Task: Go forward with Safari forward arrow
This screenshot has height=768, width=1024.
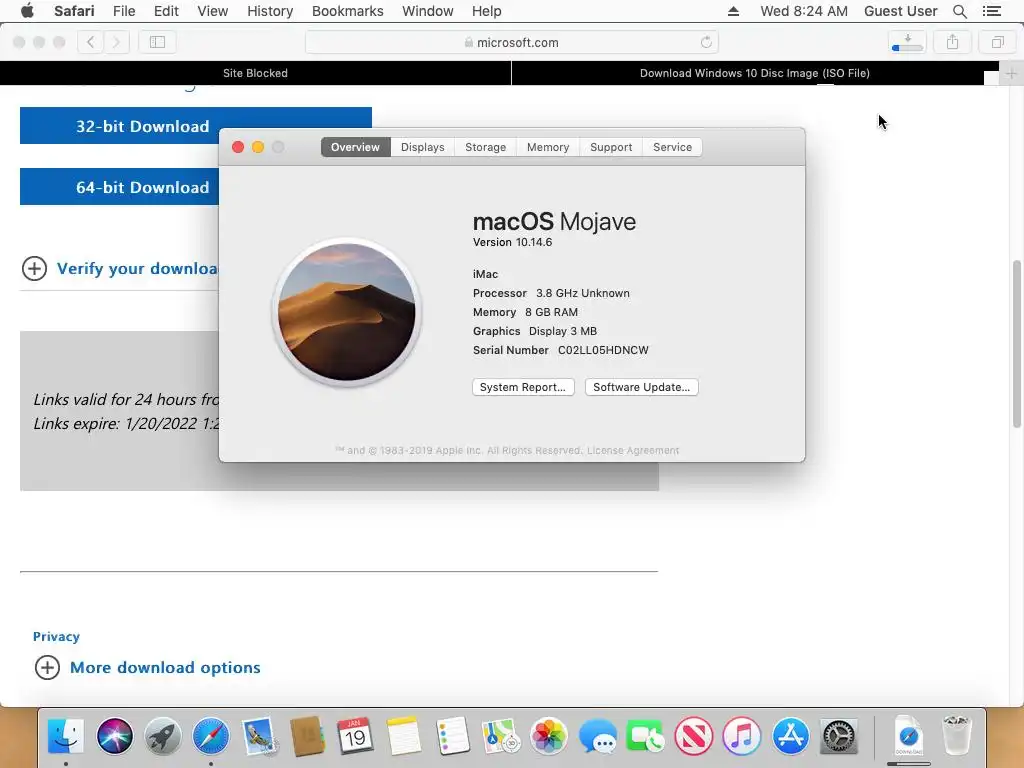Action: pyautogui.click(x=116, y=42)
